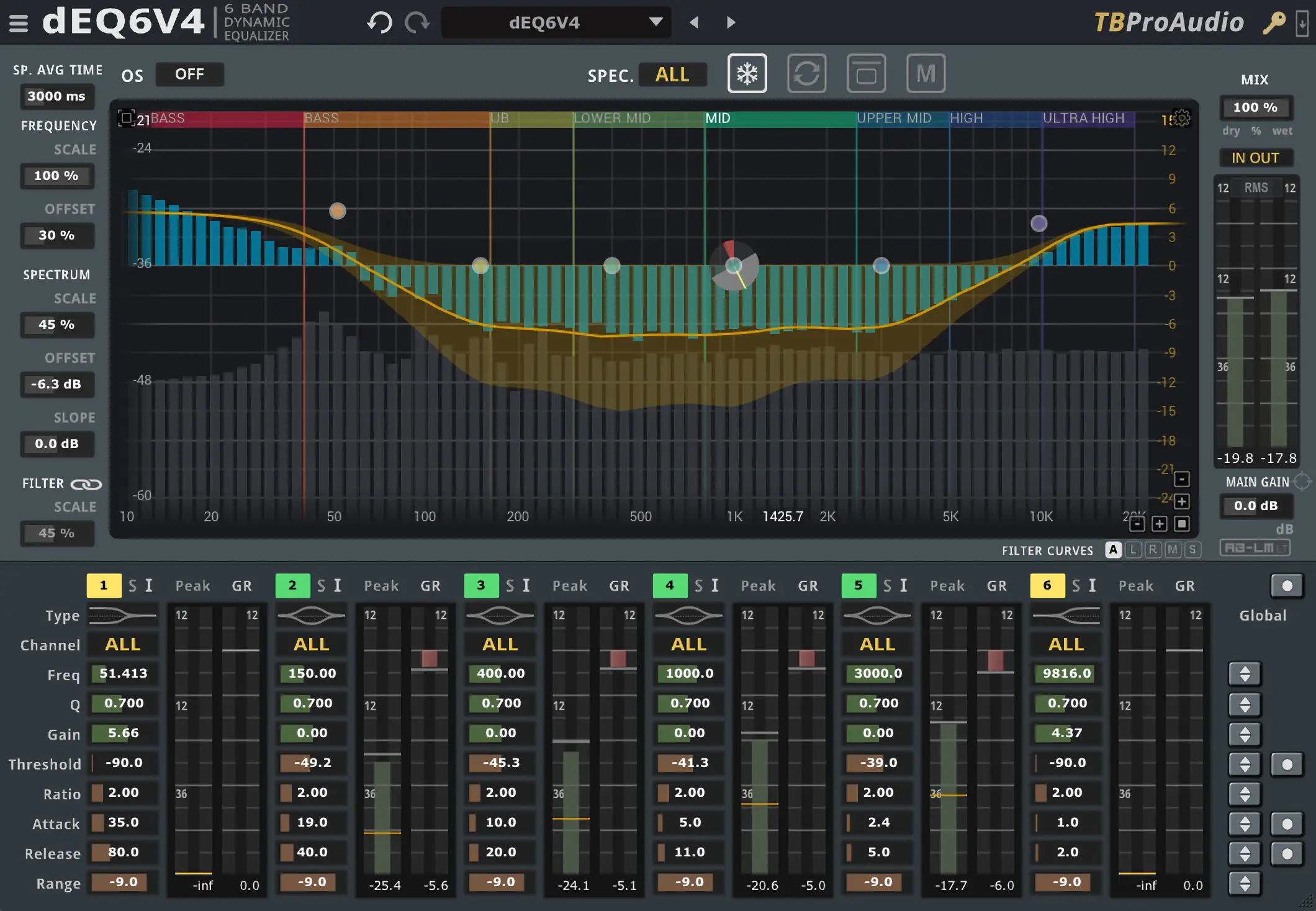Click band 2 I (invert) button

click(x=338, y=586)
